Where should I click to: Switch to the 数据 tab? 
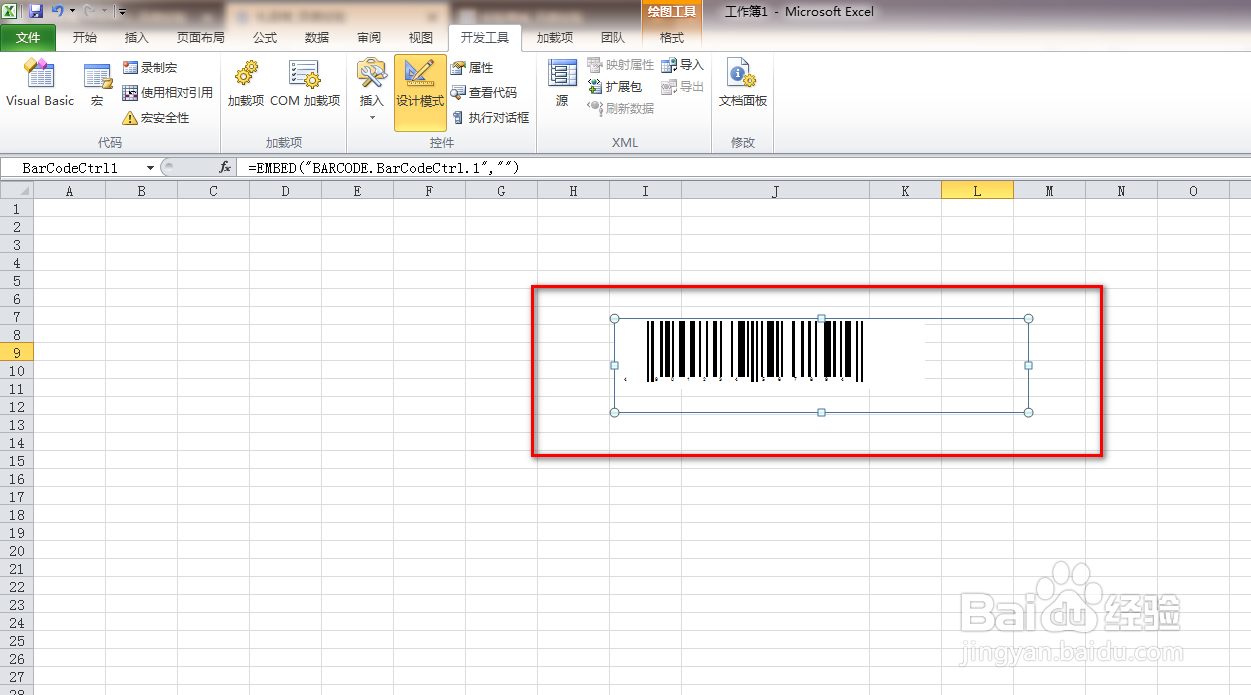point(317,38)
